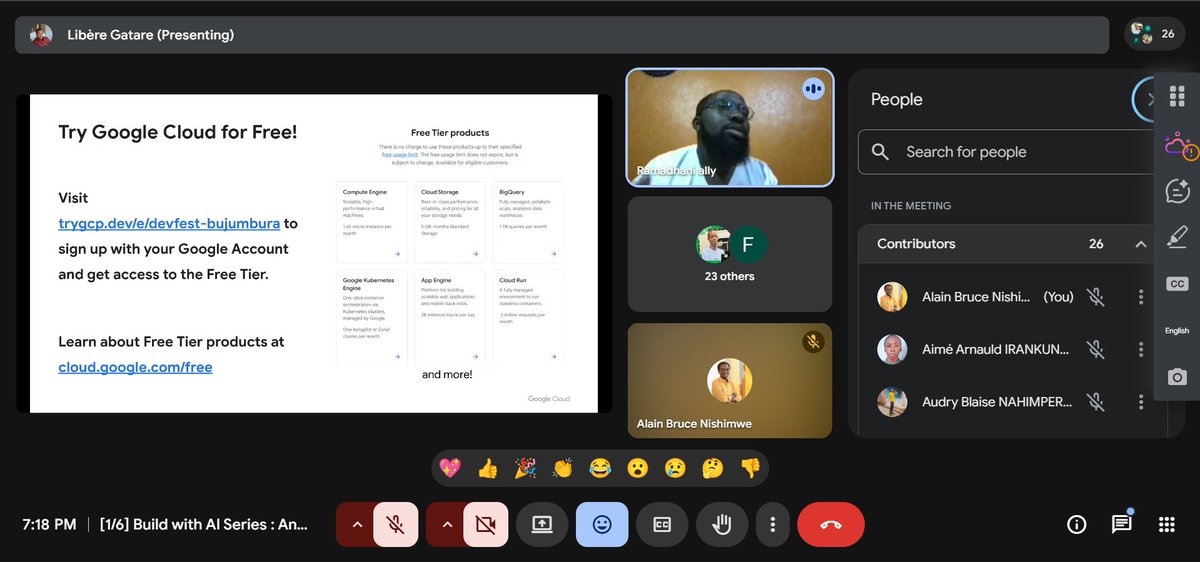The width and height of the screenshot is (1200, 562).
Task: Open microphone audio settings arrow
Action: 355,524
